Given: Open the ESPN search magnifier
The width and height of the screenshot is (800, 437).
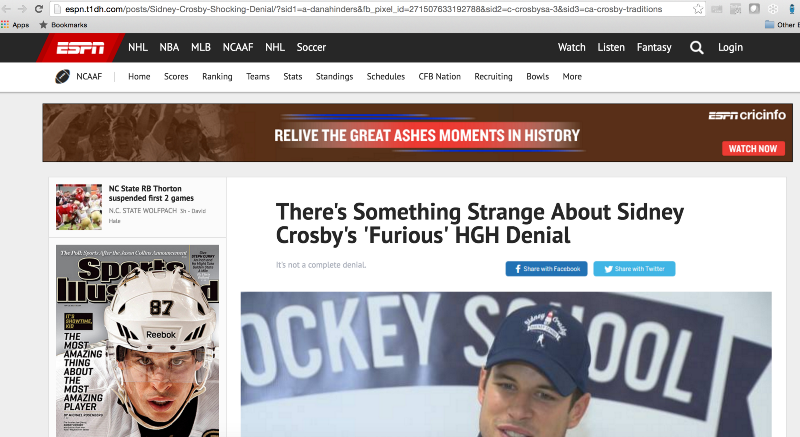Looking at the screenshot, I should click(696, 47).
